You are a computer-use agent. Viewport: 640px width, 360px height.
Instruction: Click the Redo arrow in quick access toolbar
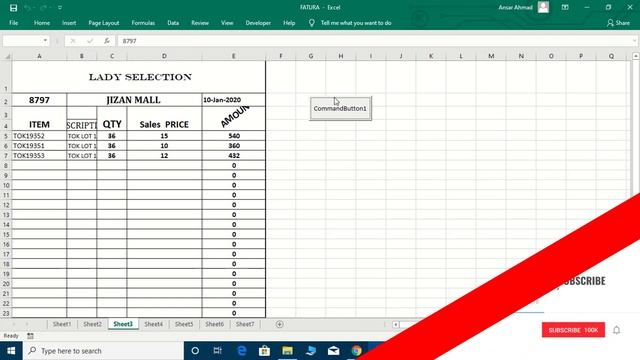pyautogui.click(x=43, y=8)
